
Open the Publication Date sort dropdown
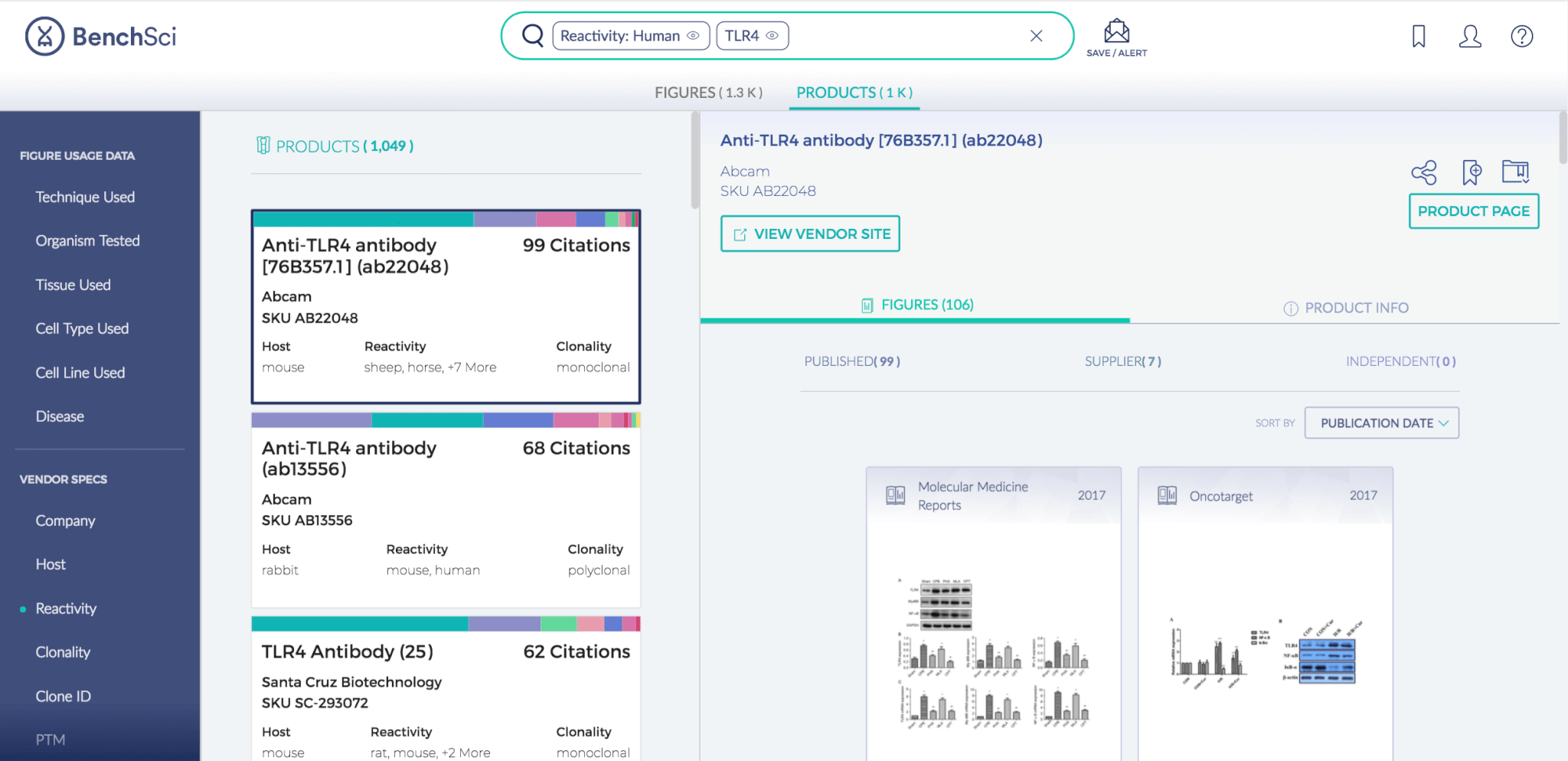[x=1381, y=423]
